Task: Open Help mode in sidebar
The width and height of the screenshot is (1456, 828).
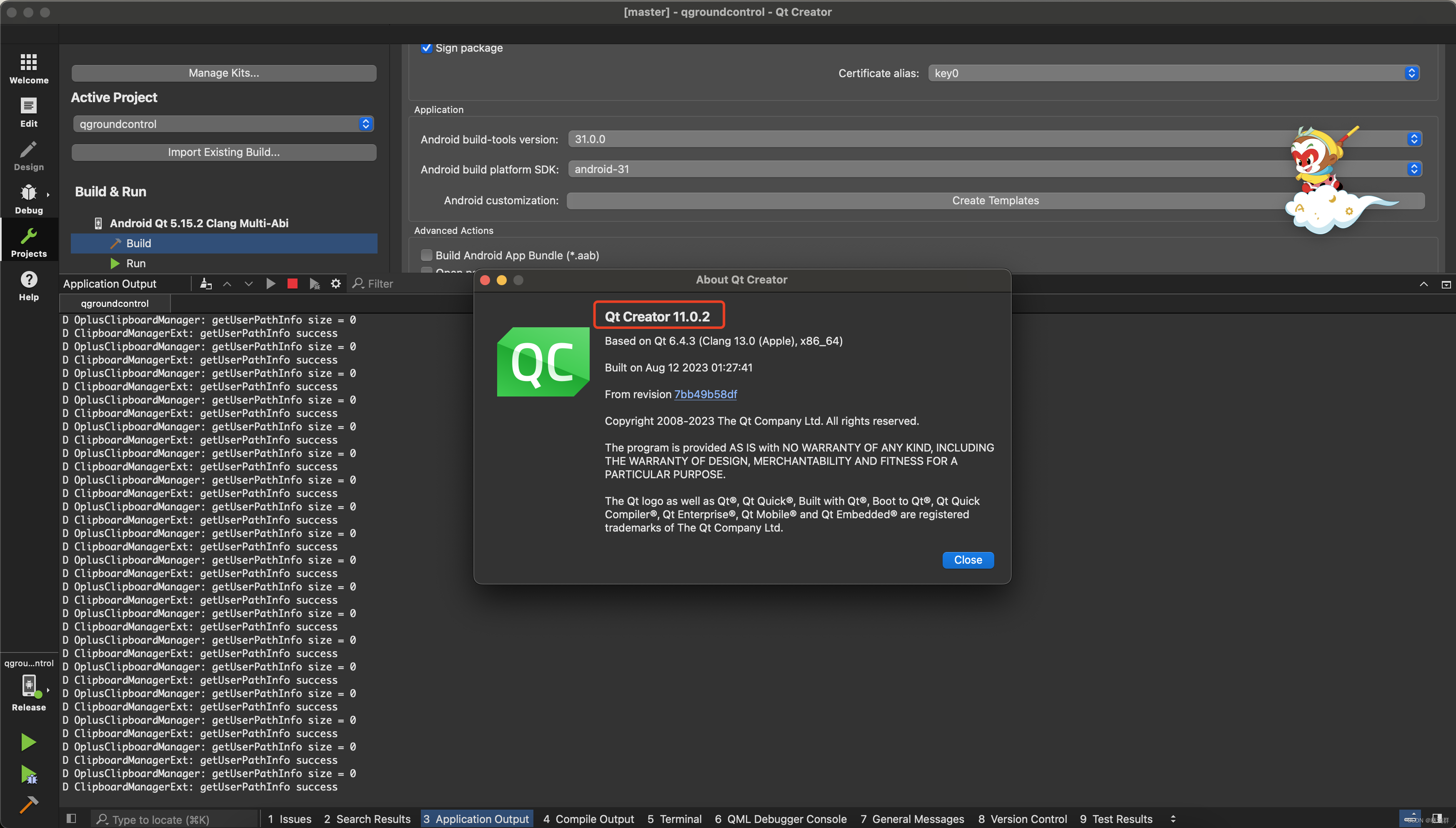Action: 28,286
